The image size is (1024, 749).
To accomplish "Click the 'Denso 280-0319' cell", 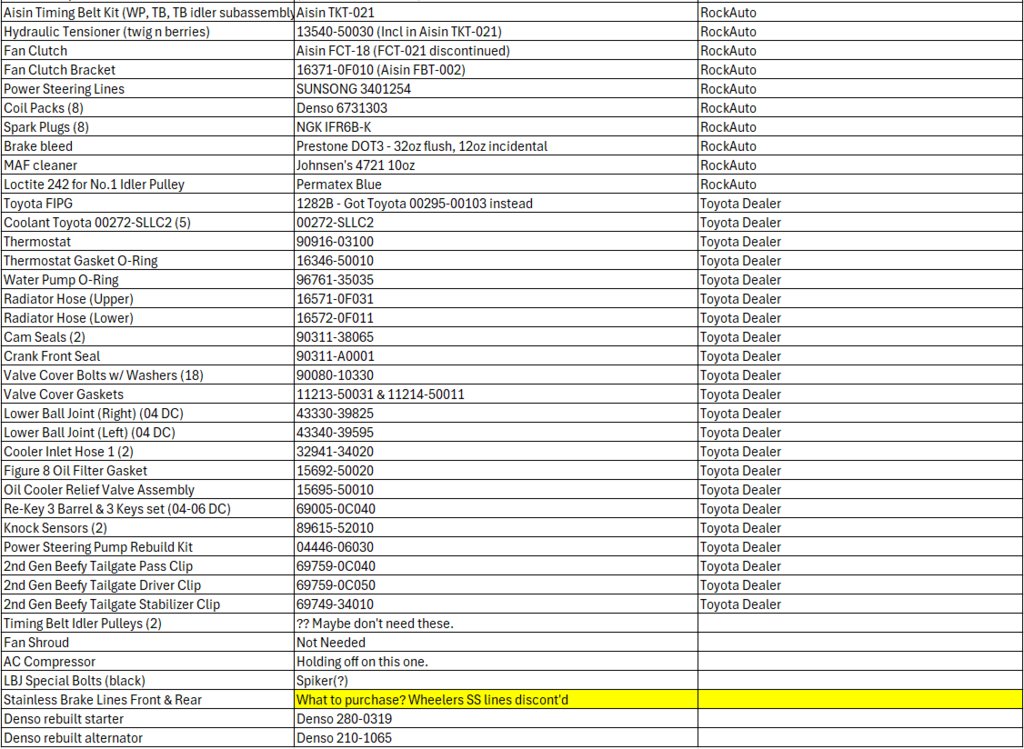I will (x=496, y=718).
